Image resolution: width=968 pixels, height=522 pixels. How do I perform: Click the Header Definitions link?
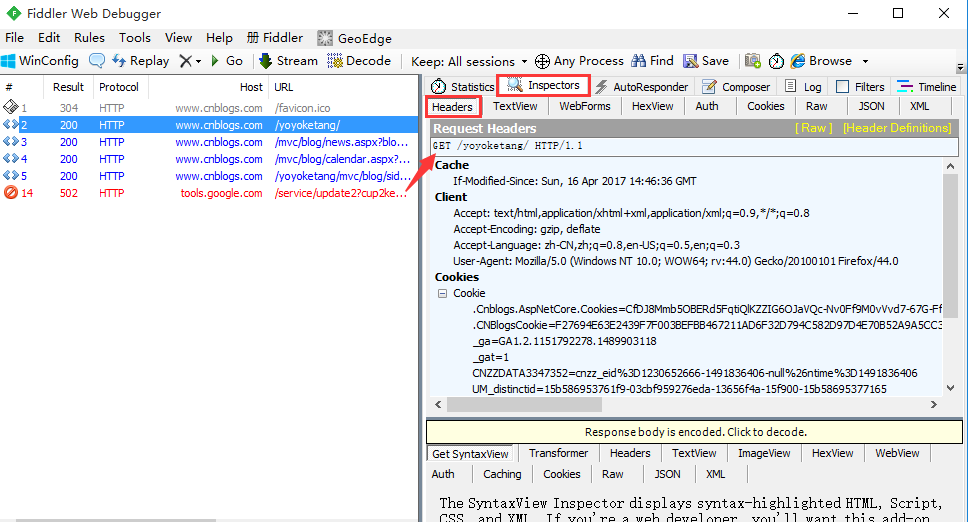(x=897, y=128)
